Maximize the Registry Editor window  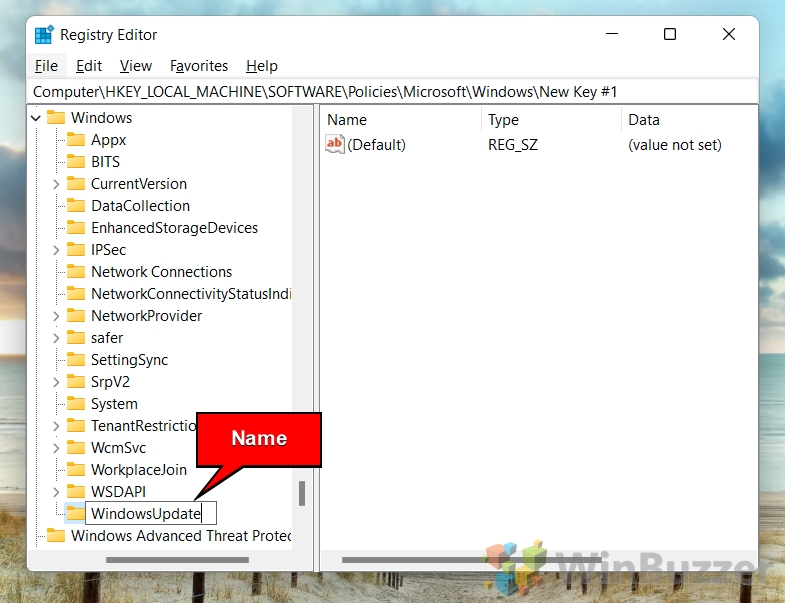click(x=670, y=34)
